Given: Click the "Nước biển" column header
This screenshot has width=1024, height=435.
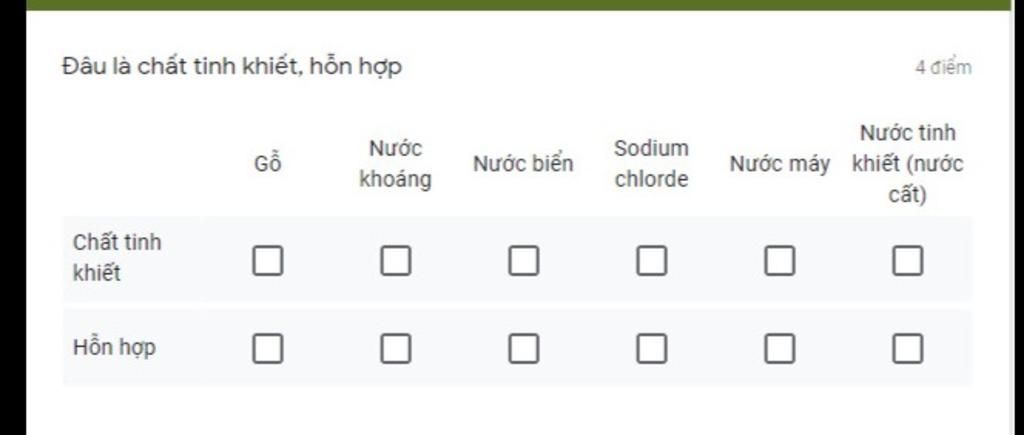Looking at the screenshot, I should 523,164.
